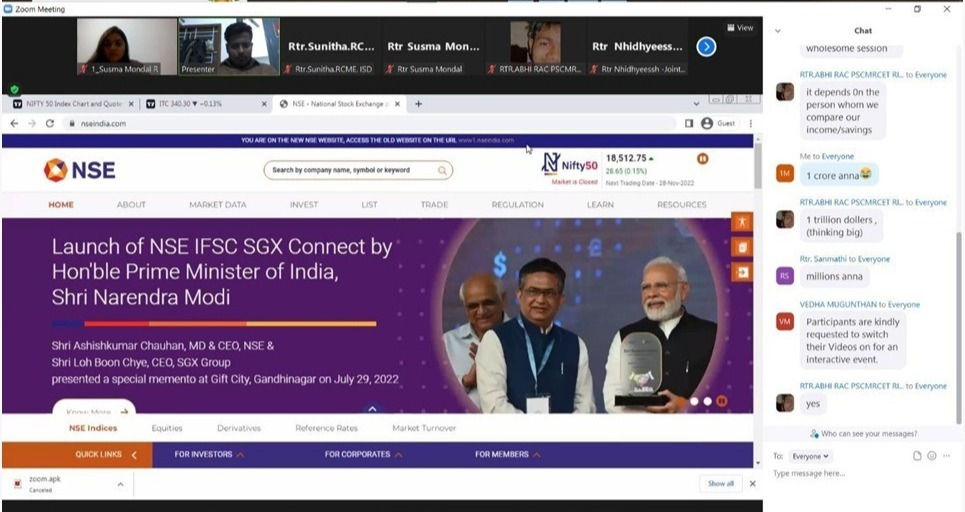Viewport: 965px width, 512px height.
Task: Select the Reference Rates tab
Action: tap(326, 428)
